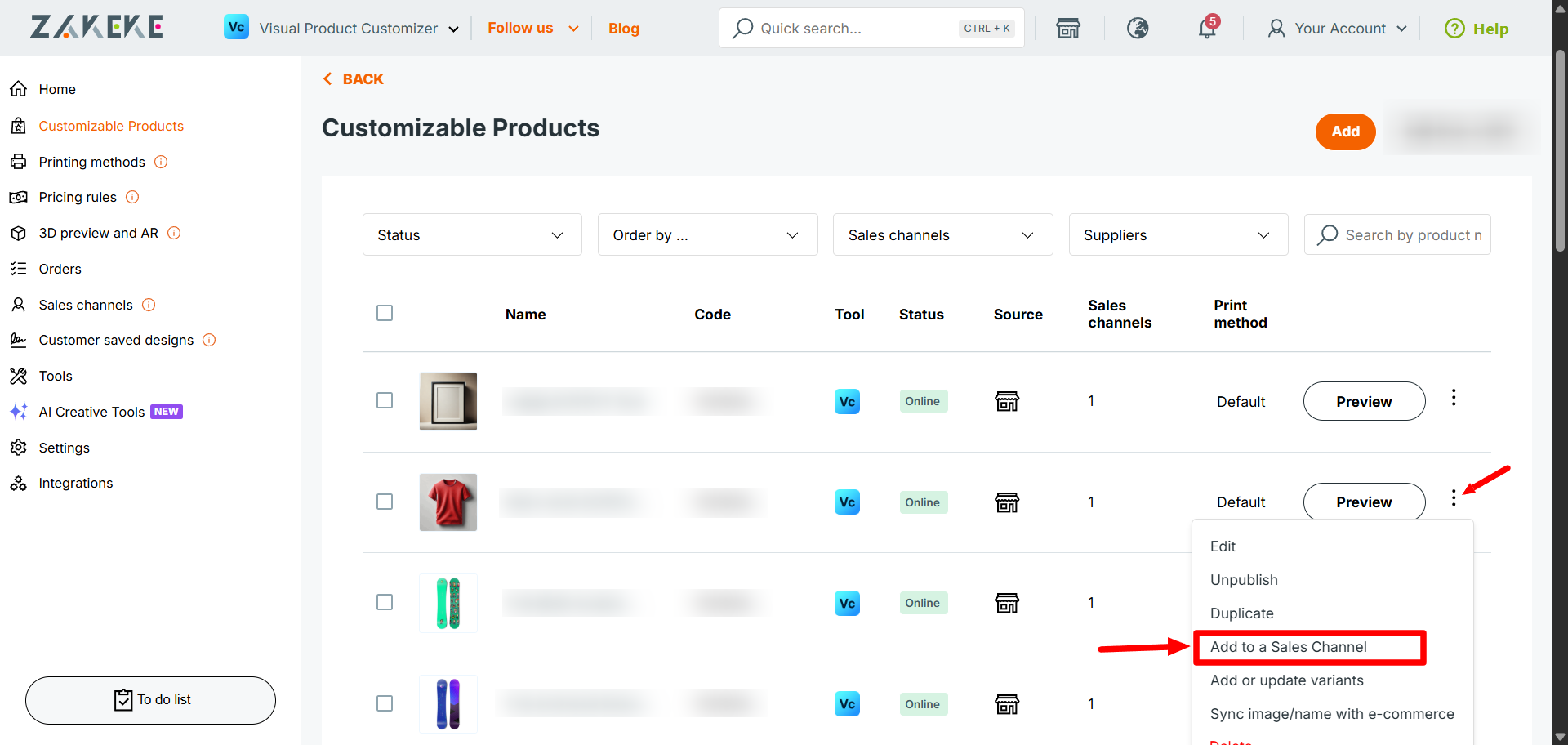This screenshot has width=1568, height=745.
Task: Open three-dot menu for picture frame row
Action: pyautogui.click(x=1454, y=398)
